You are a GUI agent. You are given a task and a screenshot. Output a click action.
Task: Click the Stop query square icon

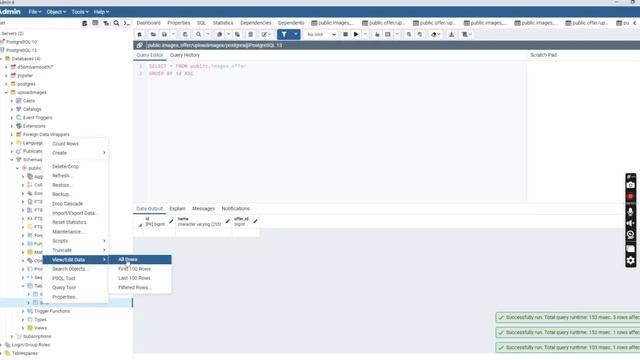345,35
